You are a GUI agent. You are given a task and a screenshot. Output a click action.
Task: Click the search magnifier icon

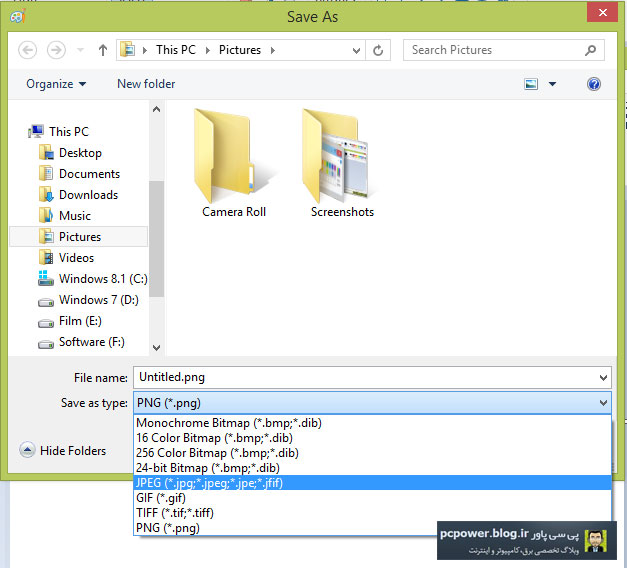pos(591,50)
